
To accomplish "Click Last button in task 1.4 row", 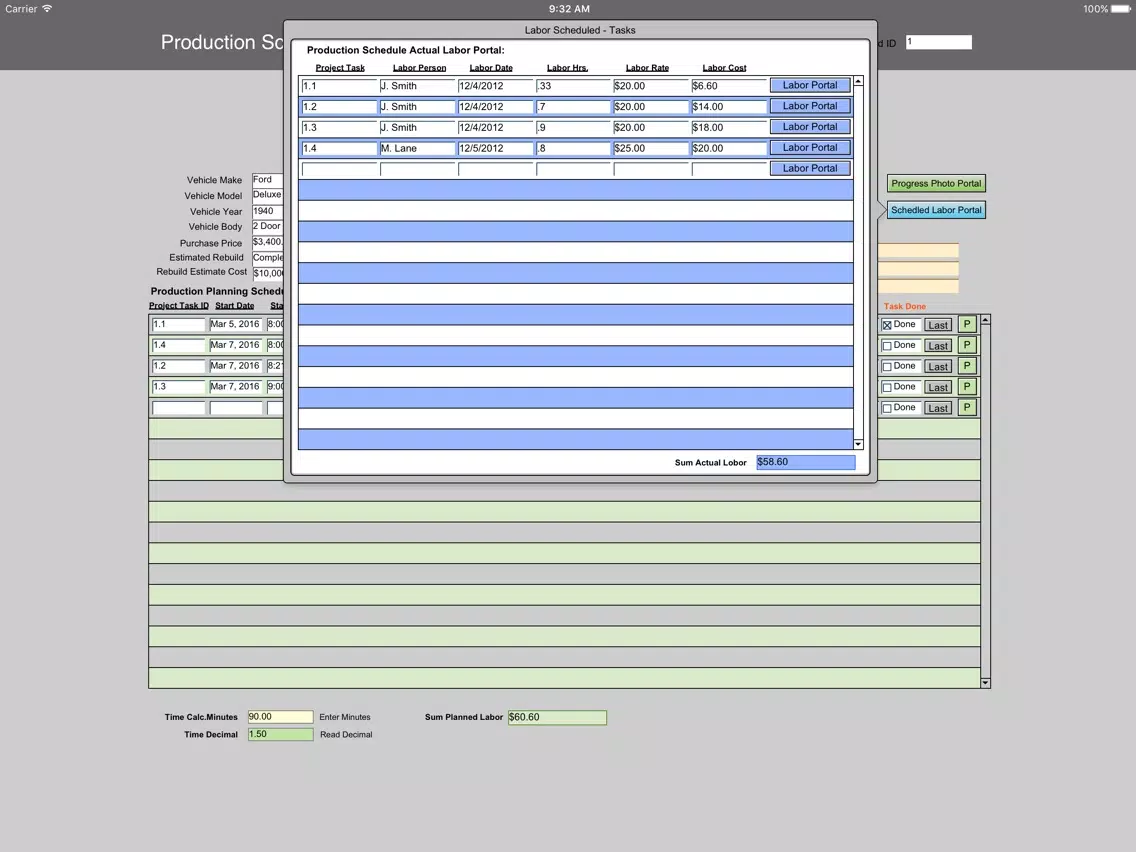I will [x=938, y=346].
